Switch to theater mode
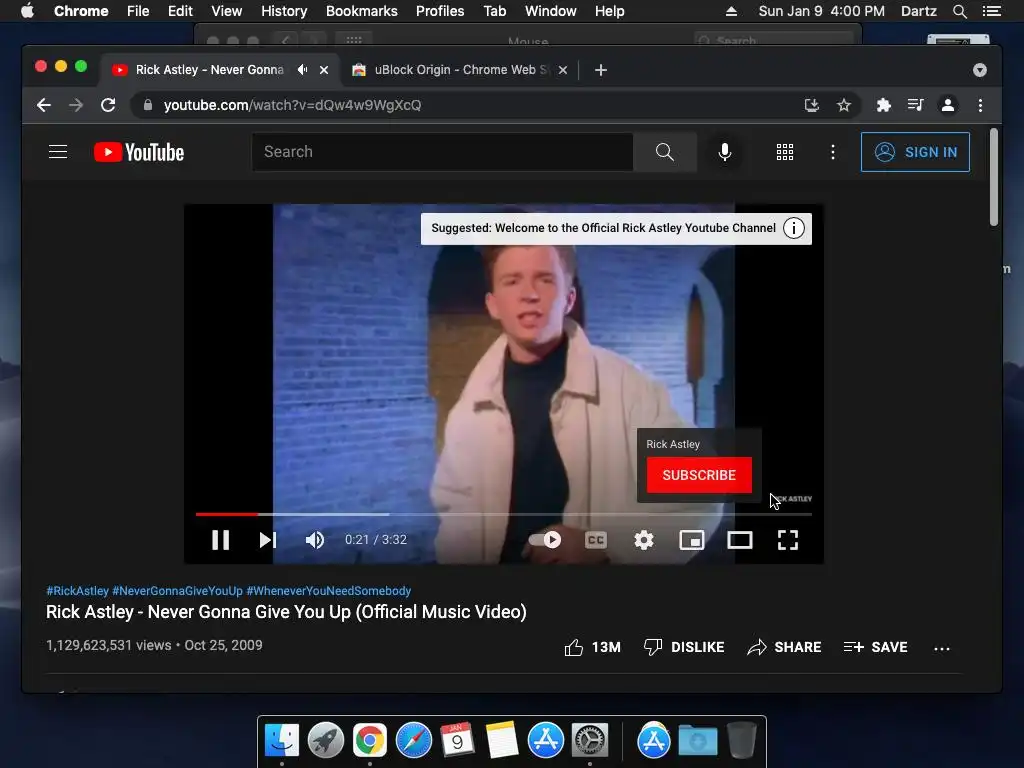The image size is (1024, 768). 740,540
